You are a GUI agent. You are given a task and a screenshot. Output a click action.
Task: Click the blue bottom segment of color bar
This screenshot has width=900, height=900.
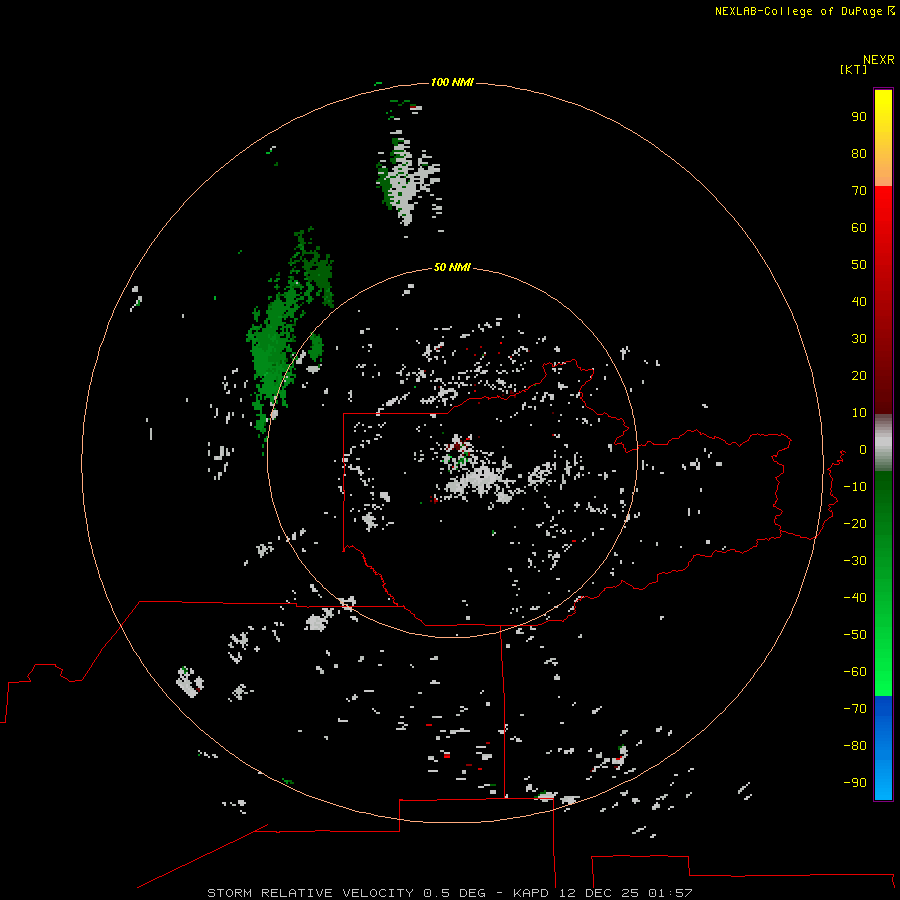pos(883,748)
